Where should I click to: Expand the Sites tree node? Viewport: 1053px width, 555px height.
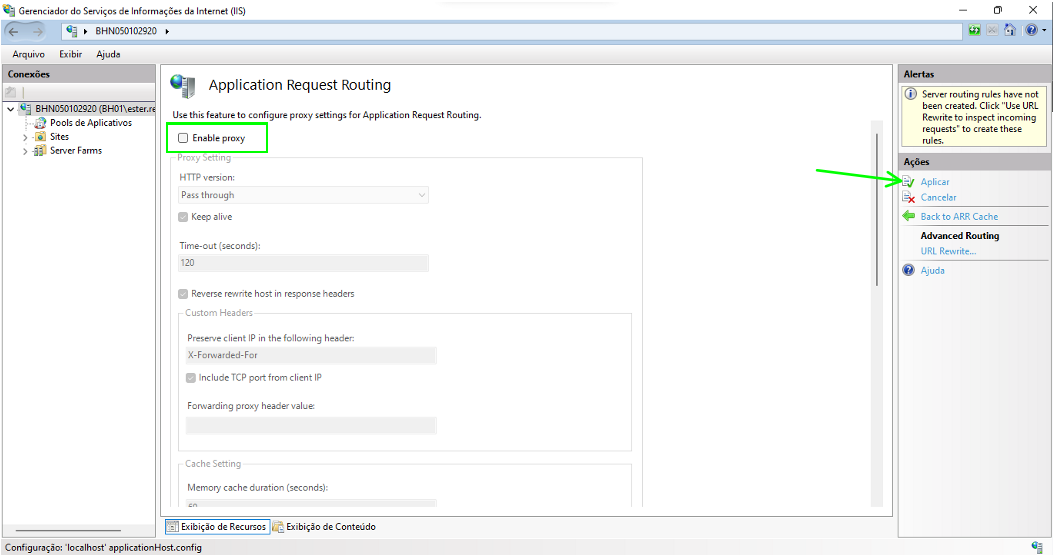click(x=25, y=137)
